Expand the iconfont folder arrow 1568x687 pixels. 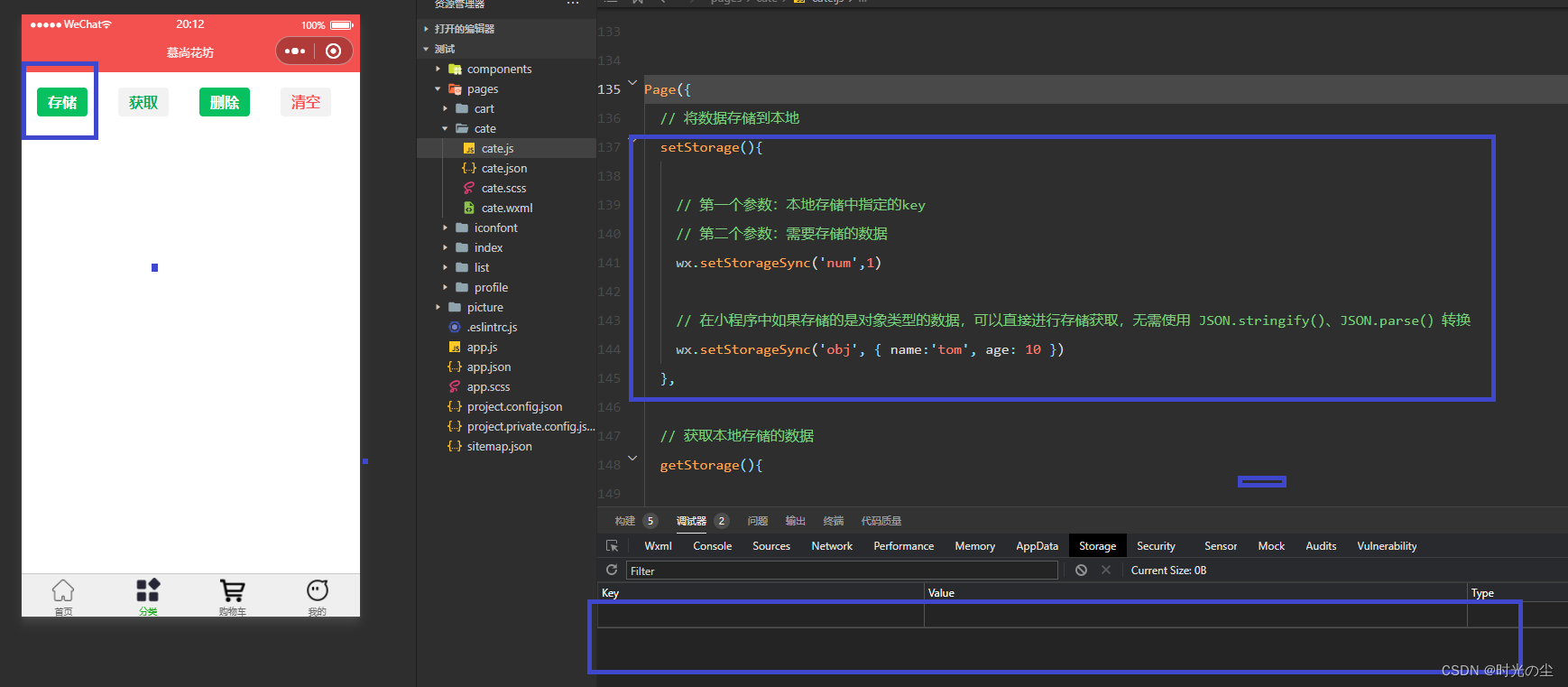click(x=446, y=227)
